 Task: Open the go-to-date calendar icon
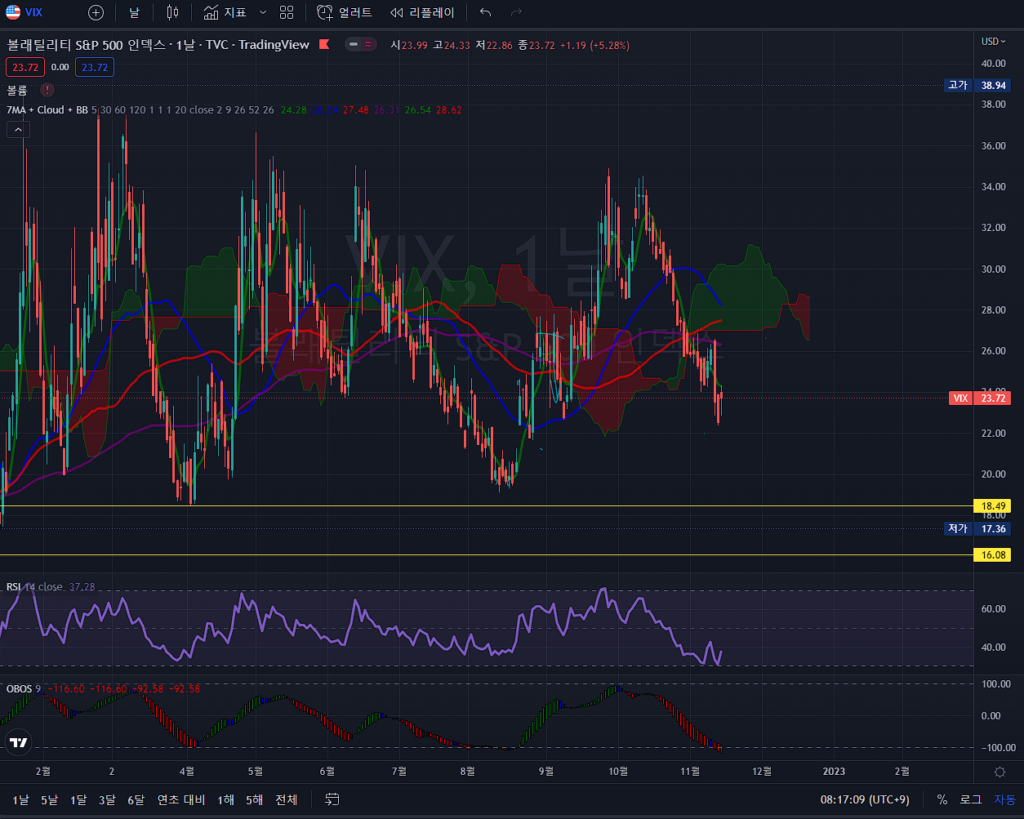point(333,799)
